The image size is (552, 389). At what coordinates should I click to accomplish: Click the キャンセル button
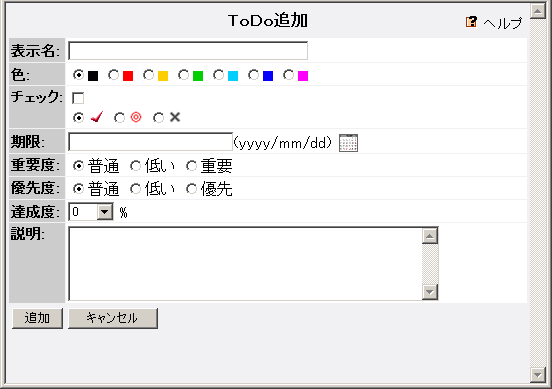click(113, 318)
